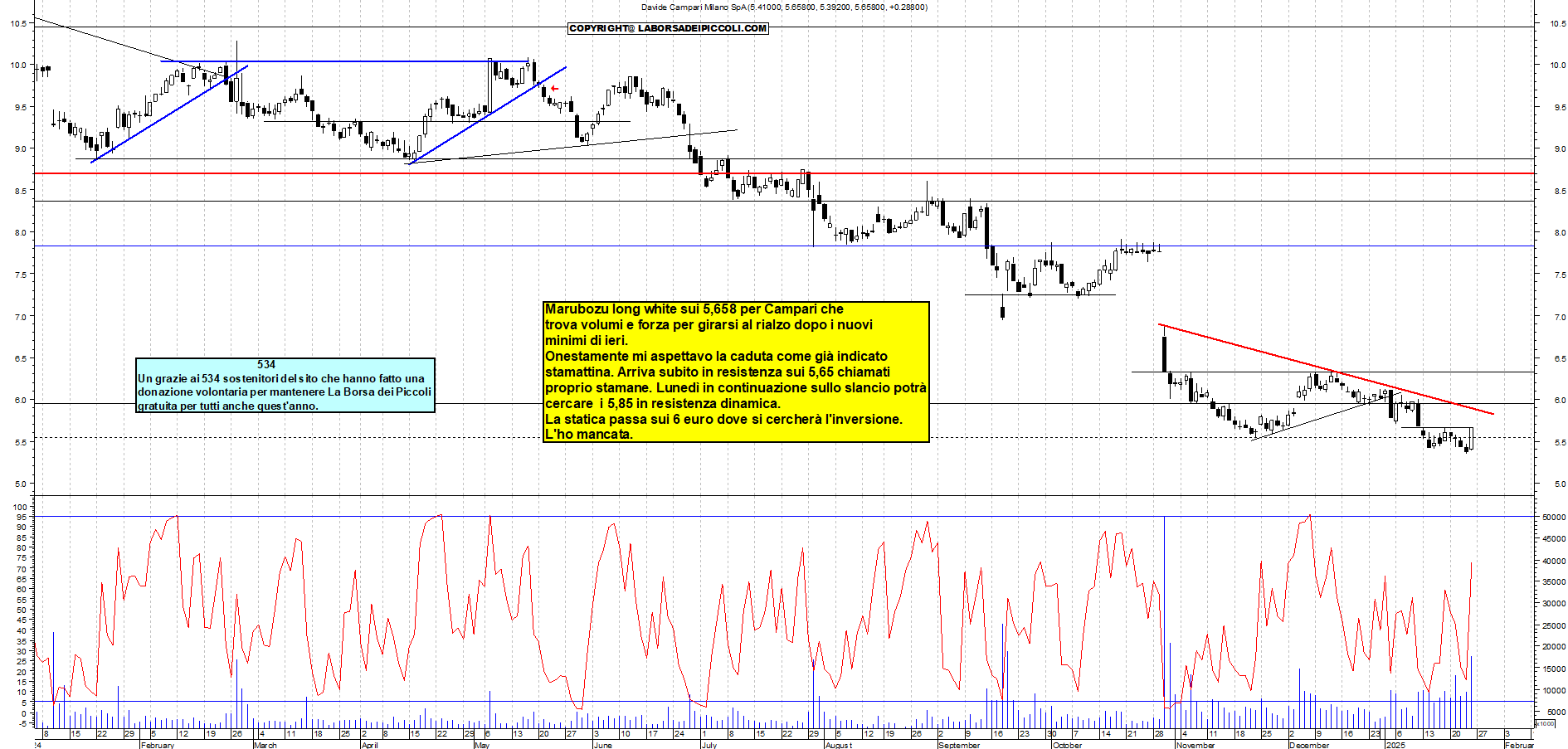This screenshot has width=1568, height=749.
Task: Click the yellow note line "minimi di ieri."
Action: click(x=587, y=341)
